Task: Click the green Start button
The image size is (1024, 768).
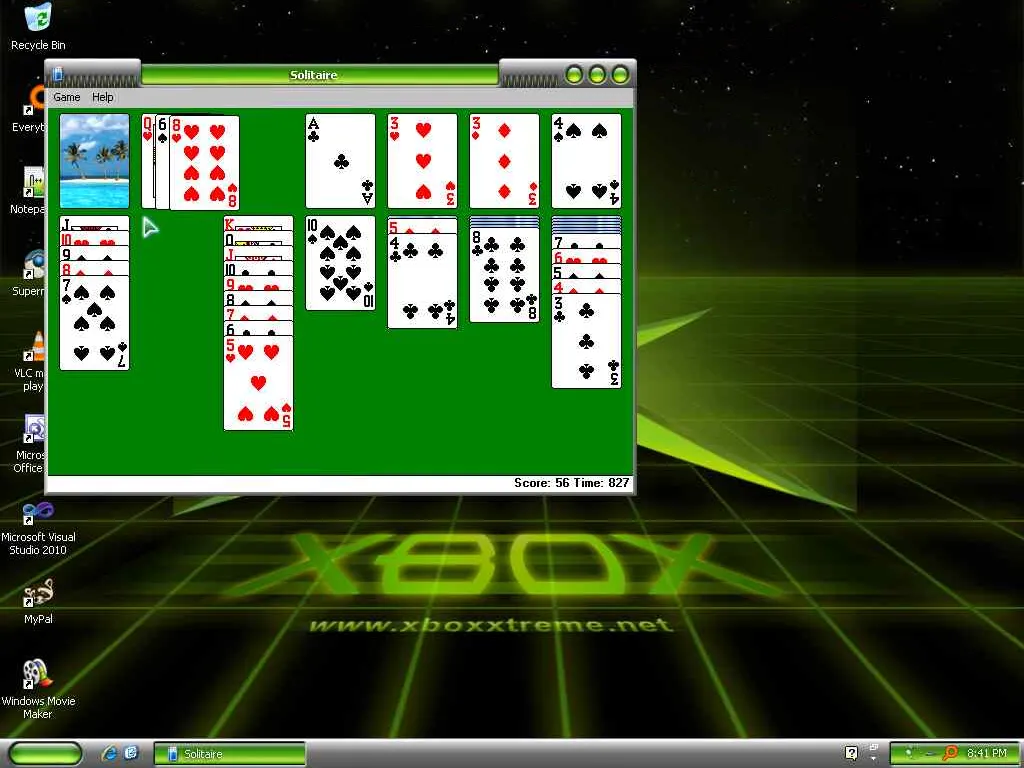Action: point(45,754)
